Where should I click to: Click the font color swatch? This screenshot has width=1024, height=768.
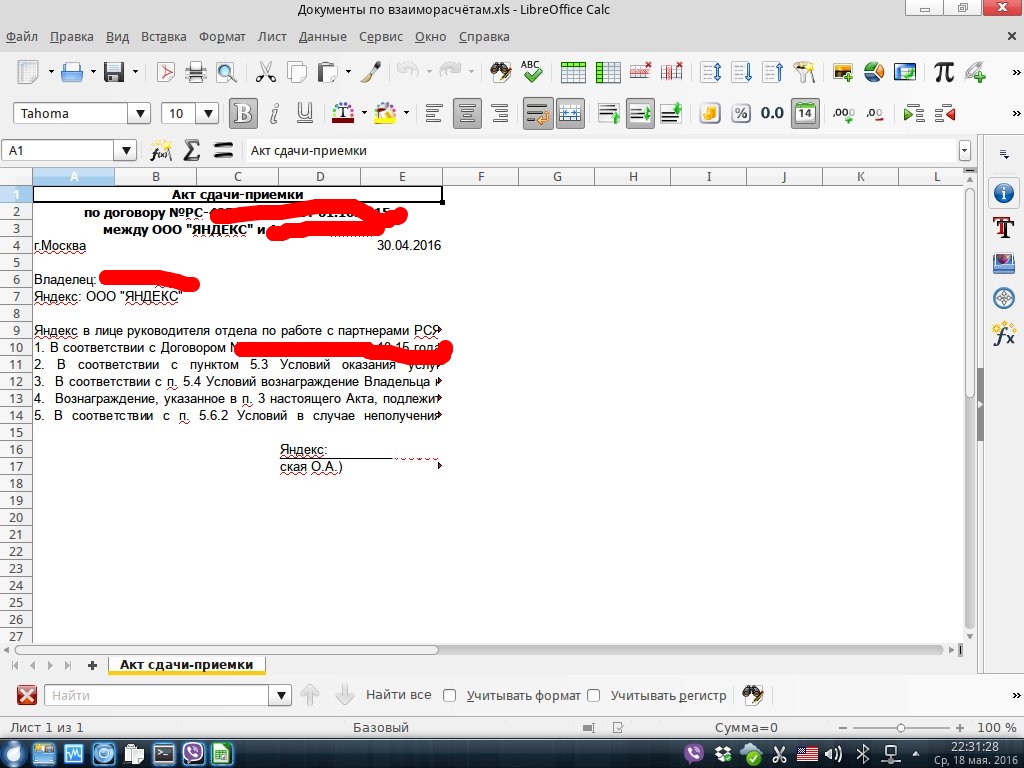coord(343,114)
